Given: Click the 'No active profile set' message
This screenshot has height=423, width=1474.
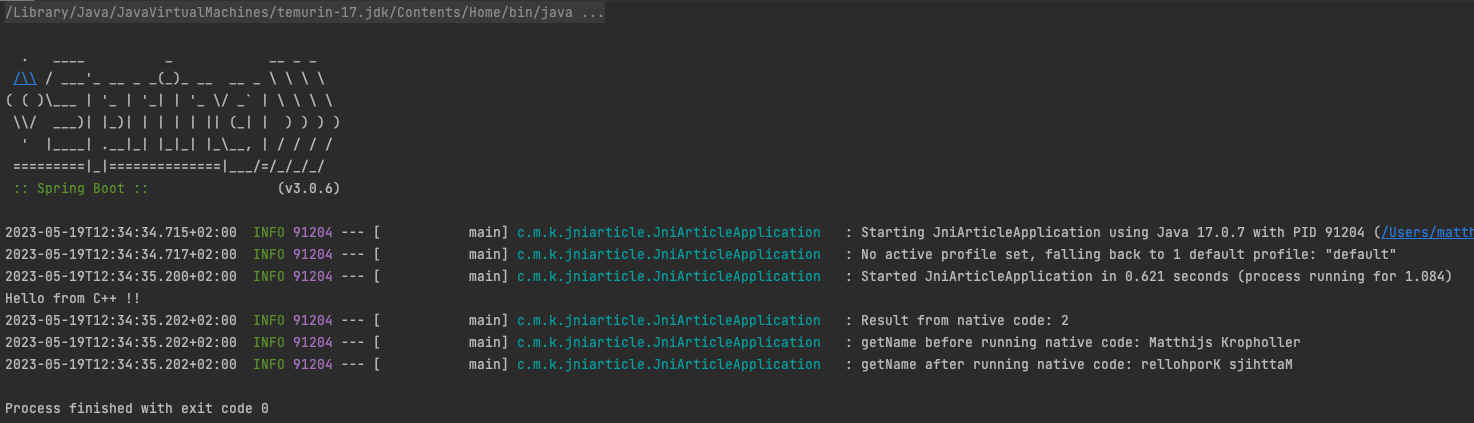Looking at the screenshot, I should 1128,254.
